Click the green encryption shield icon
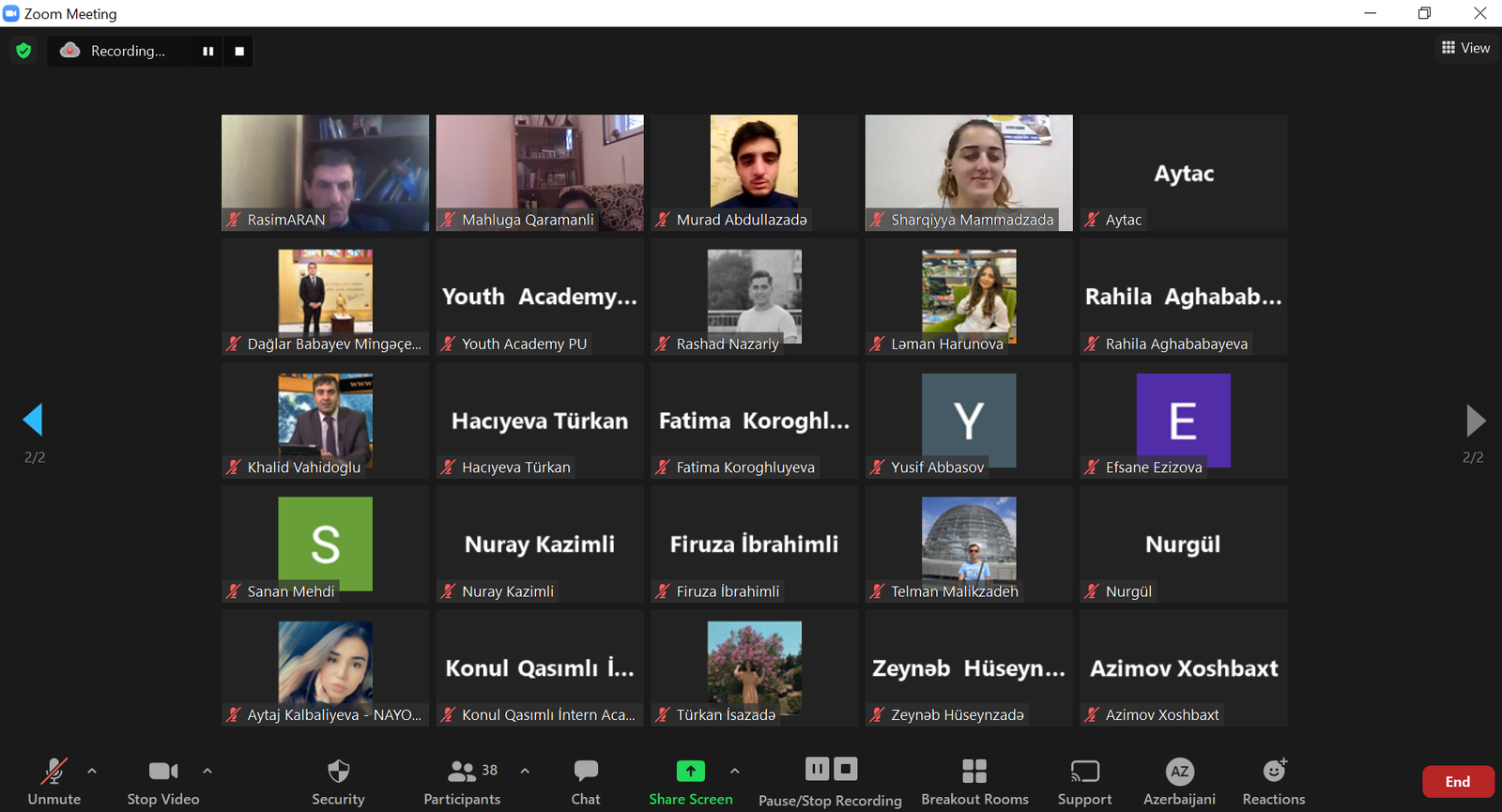The image size is (1502, 812). tap(24, 51)
